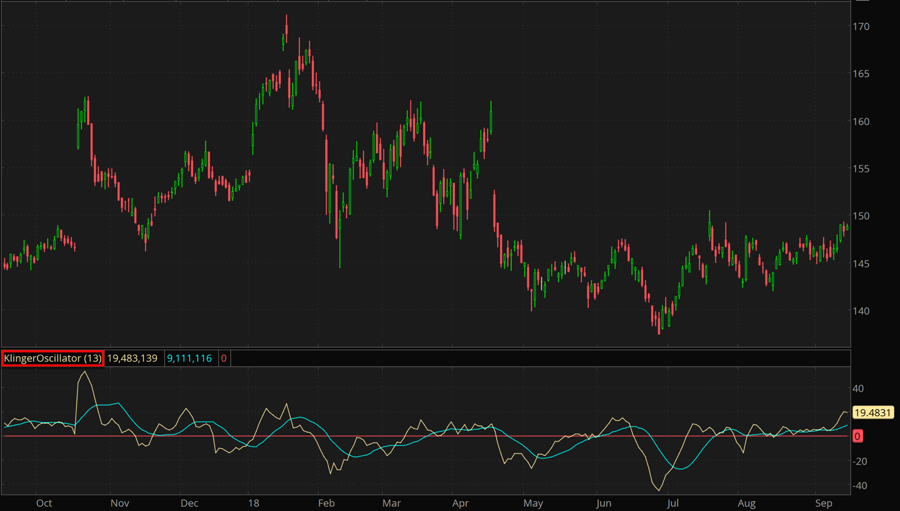Select the -40 level on oscillator axis
900x511 pixels.
[858, 486]
